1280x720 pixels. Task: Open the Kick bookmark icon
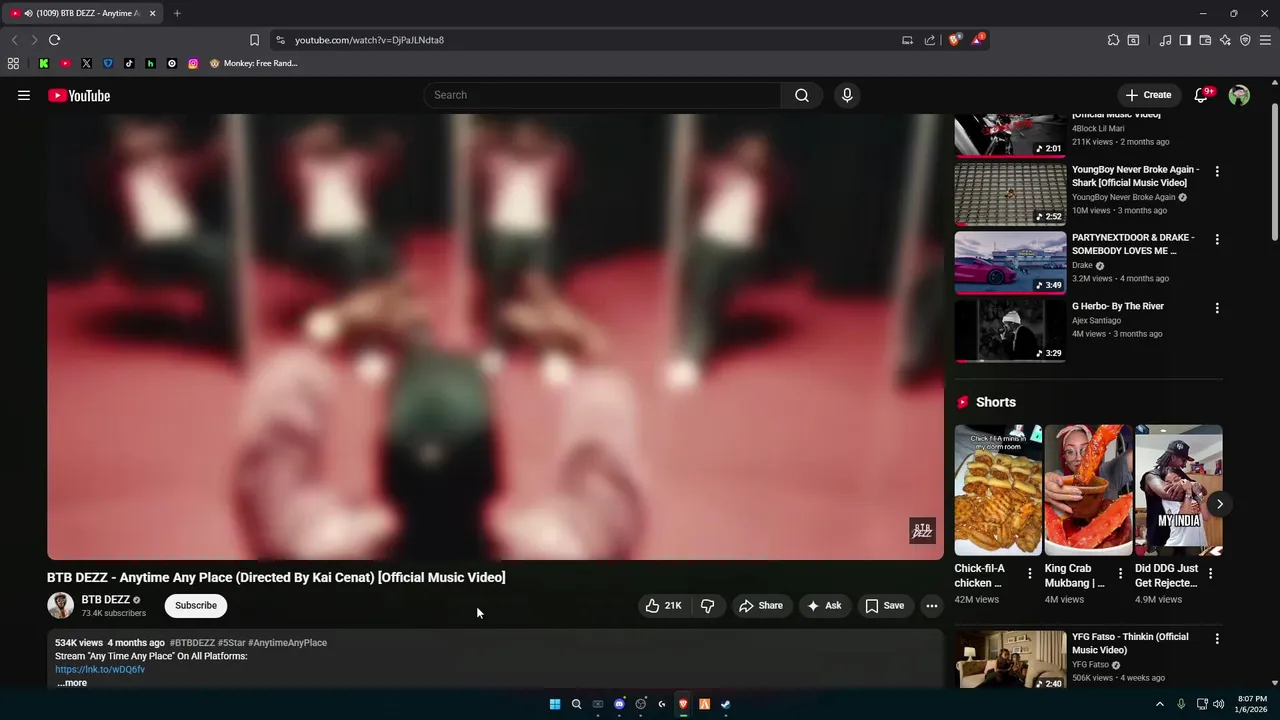44,63
